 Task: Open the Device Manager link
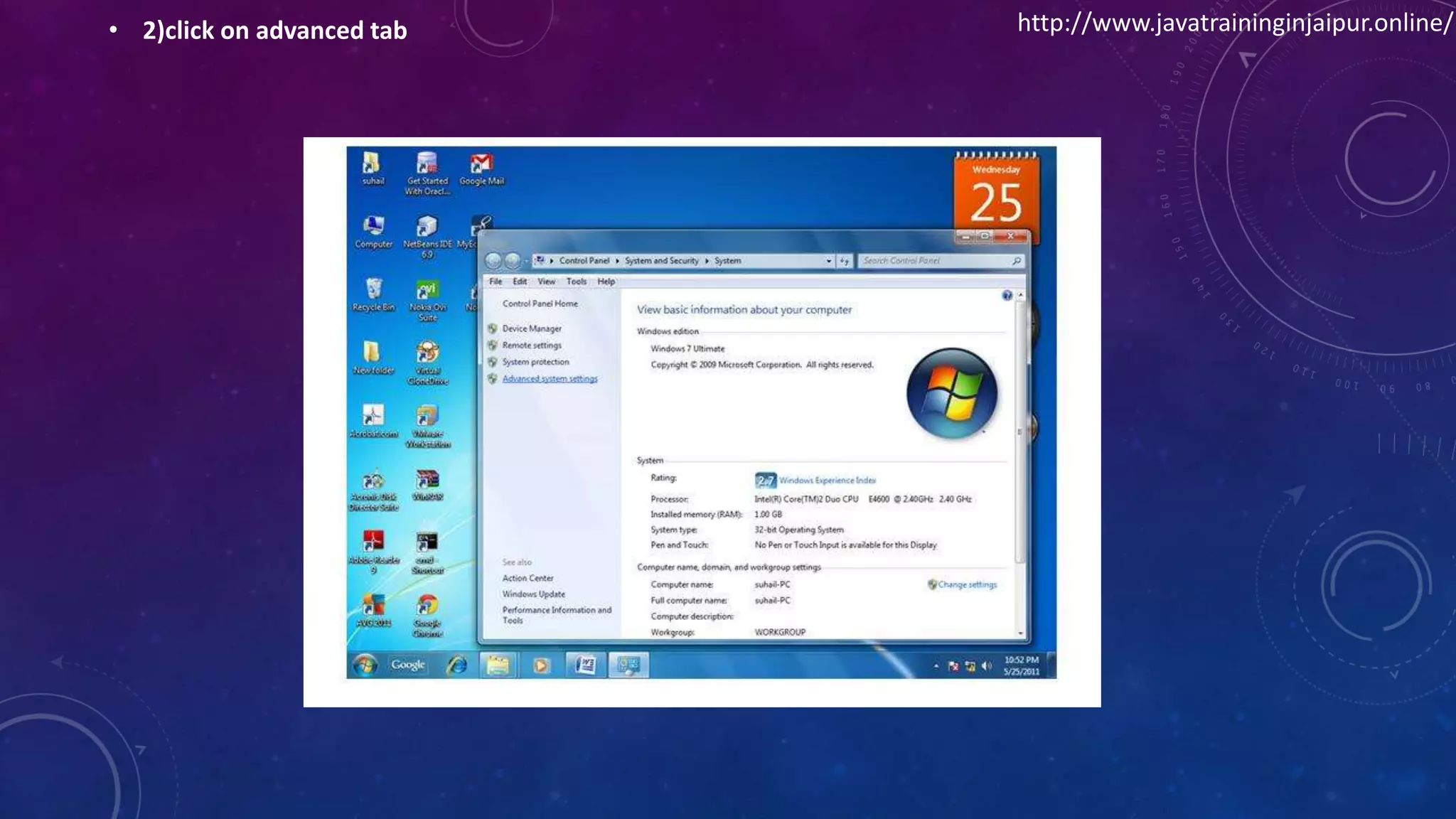pyautogui.click(x=531, y=328)
